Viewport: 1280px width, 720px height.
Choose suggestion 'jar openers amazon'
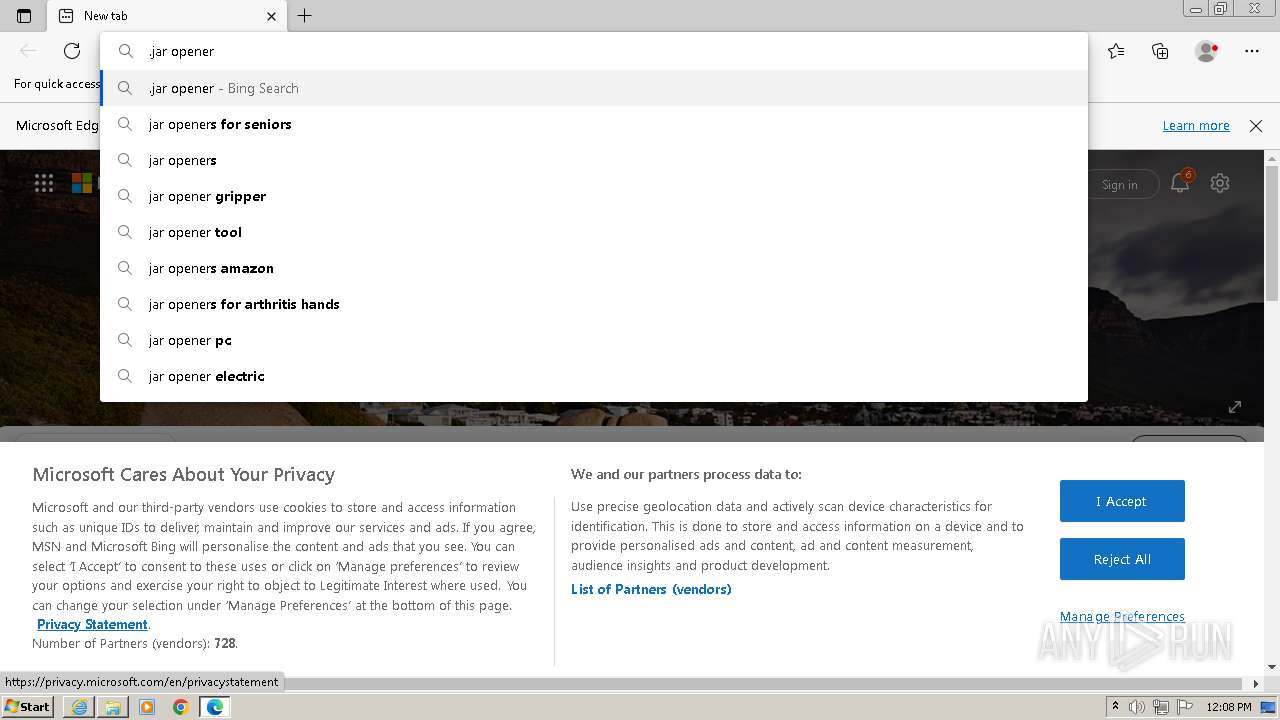coord(594,268)
